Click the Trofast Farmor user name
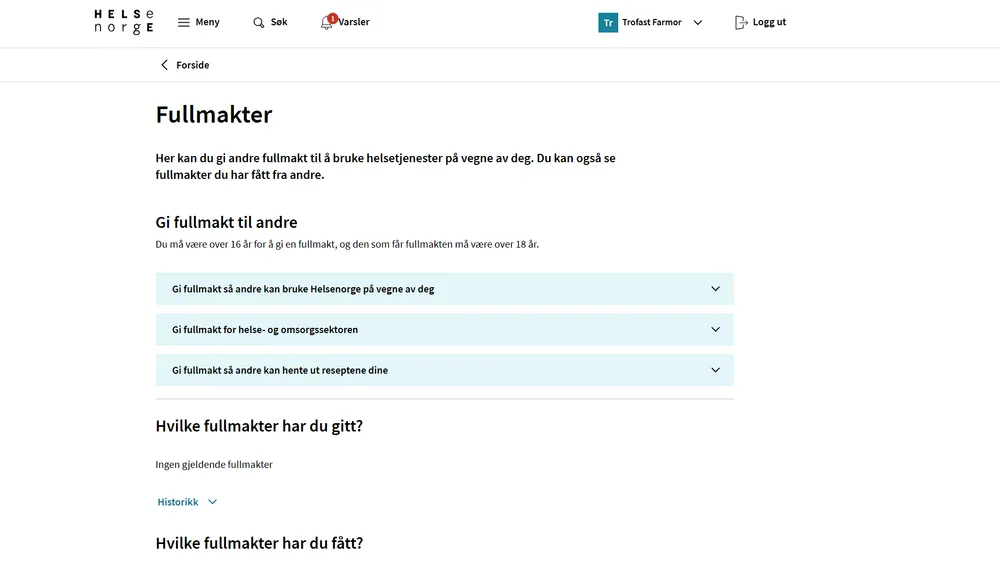The width and height of the screenshot is (1000, 563). tap(652, 22)
